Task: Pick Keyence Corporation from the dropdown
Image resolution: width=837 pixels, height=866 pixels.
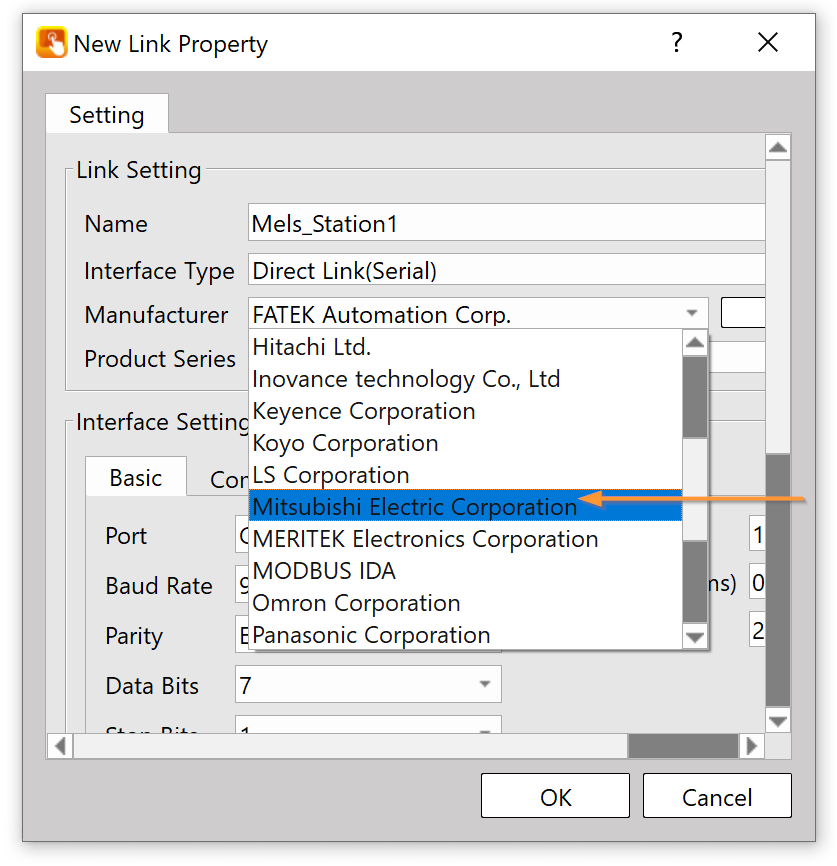Action: (x=364, y=411)
